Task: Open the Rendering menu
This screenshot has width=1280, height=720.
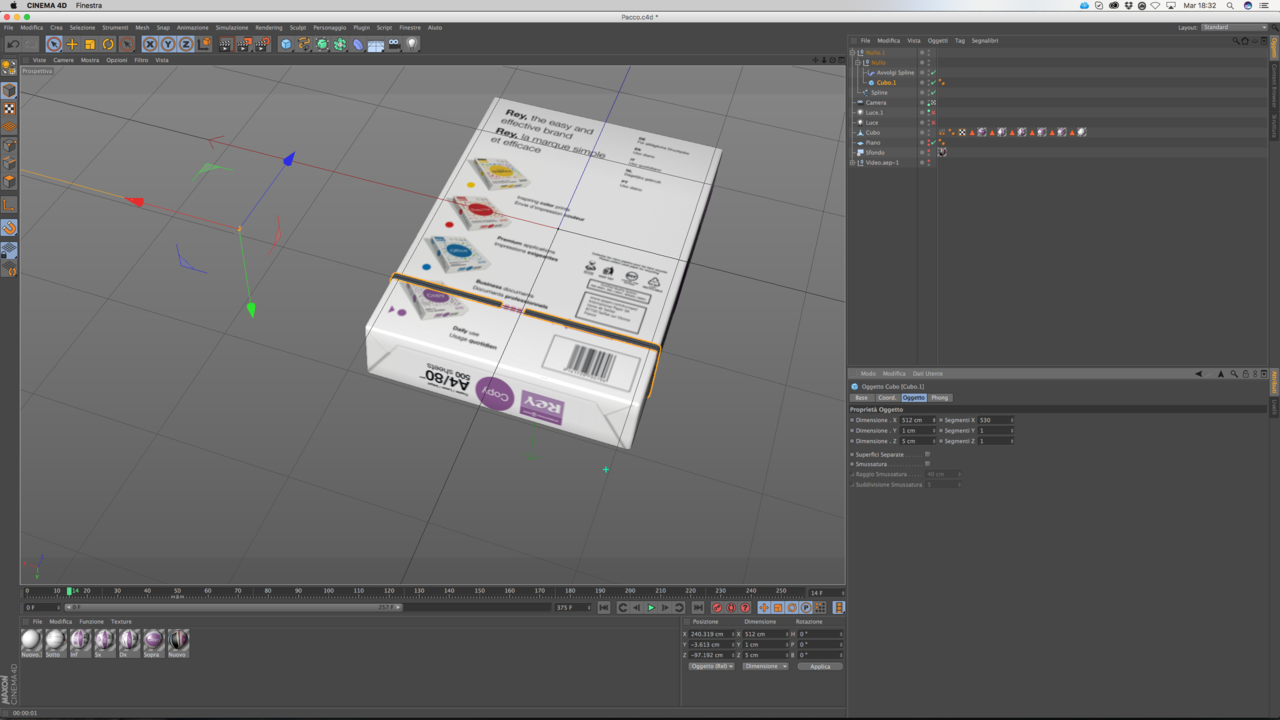Action: pos(268,28)
